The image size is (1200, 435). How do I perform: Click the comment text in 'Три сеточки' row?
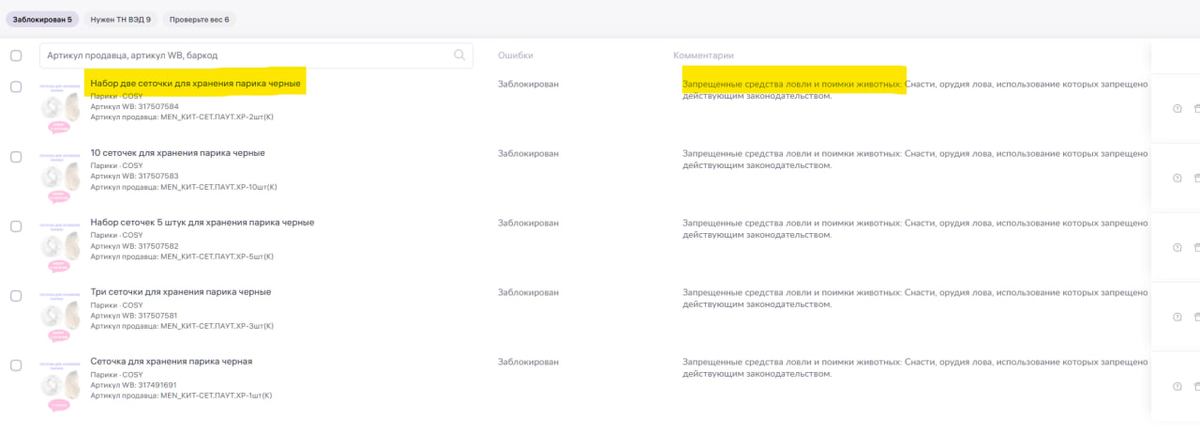coord(914,299)
